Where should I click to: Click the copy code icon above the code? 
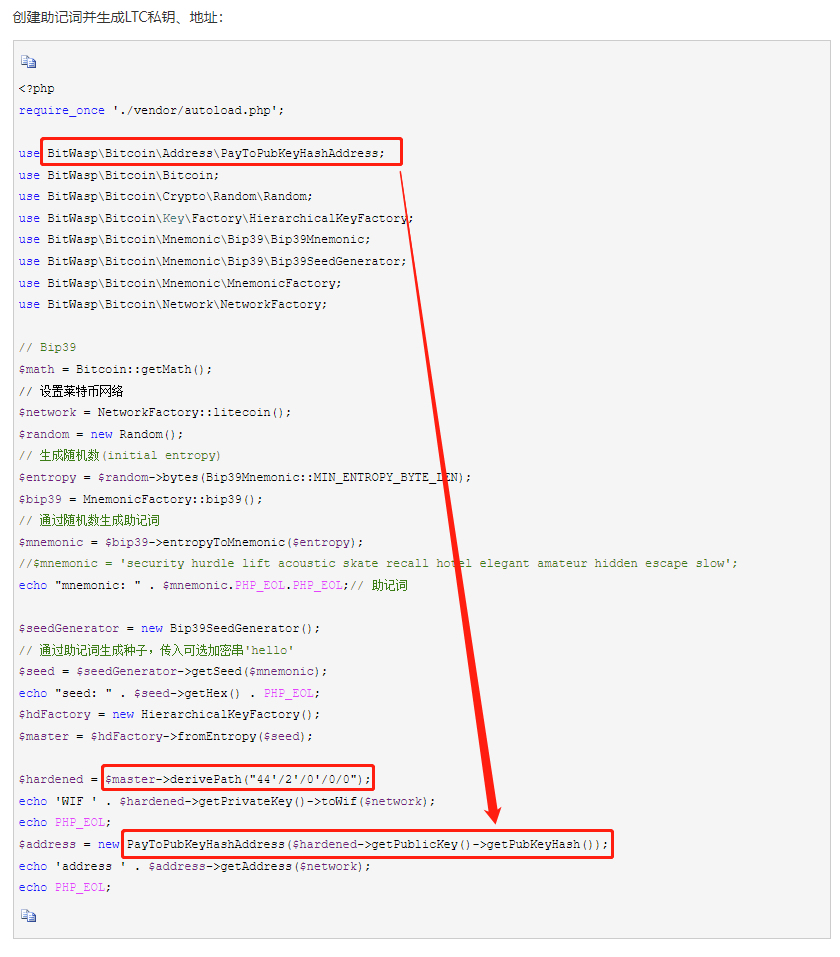28,62
